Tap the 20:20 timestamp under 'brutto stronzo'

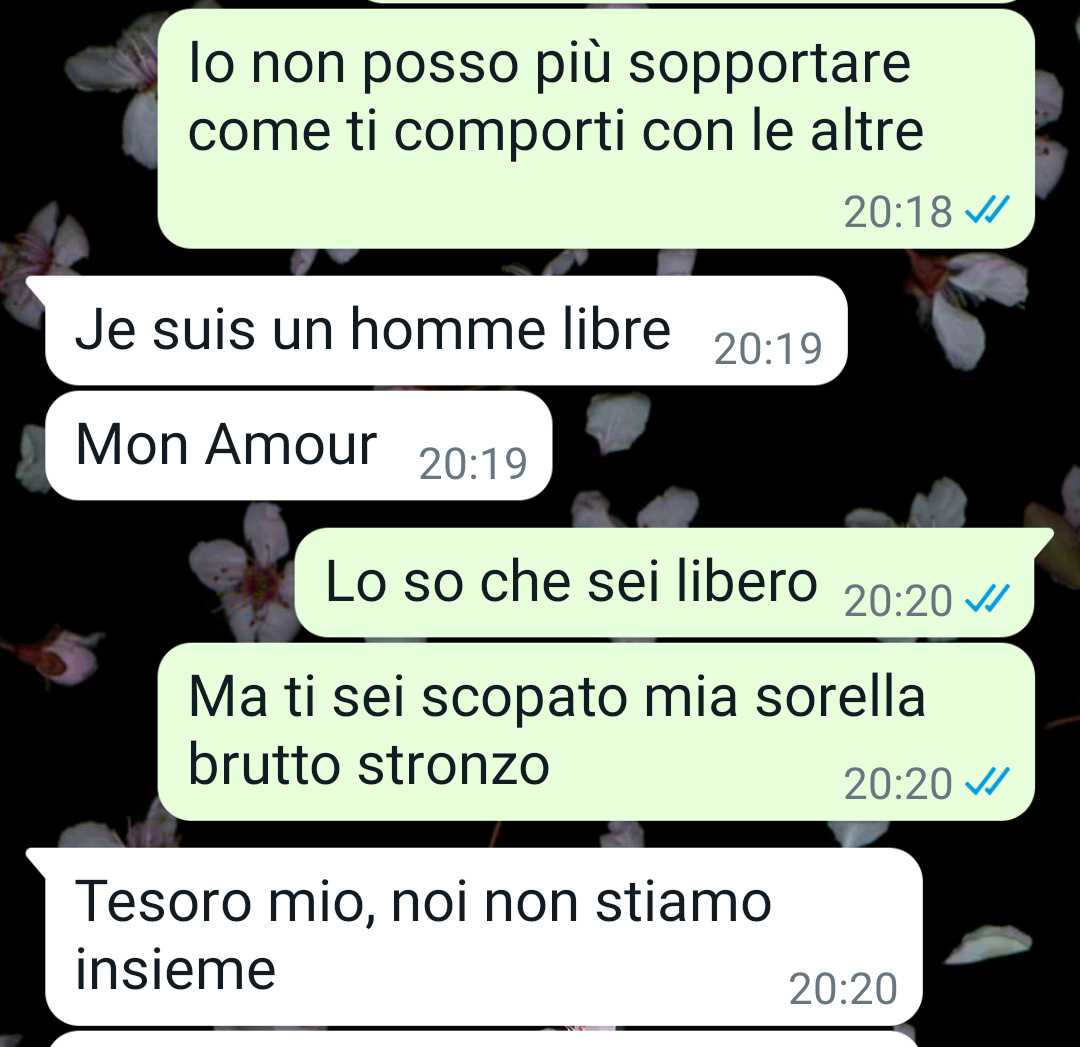(897, 784)
